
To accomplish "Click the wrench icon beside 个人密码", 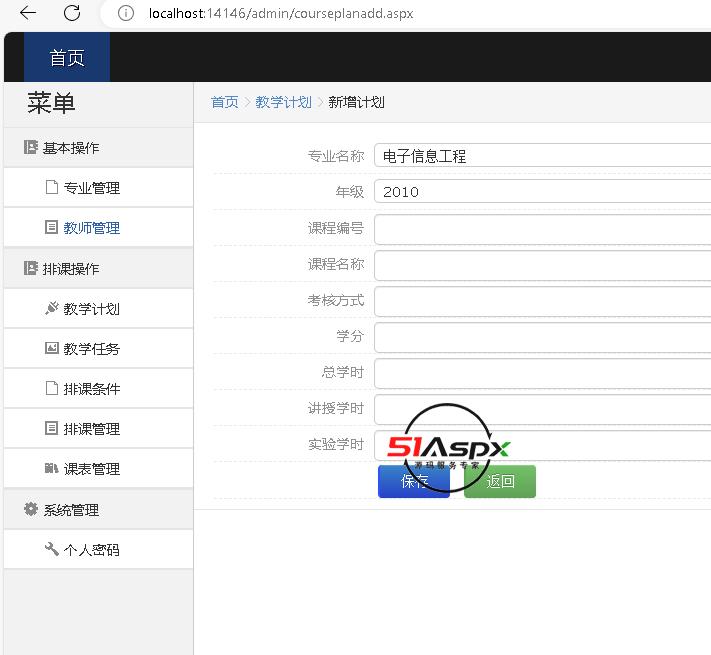I will click(52, 550).
